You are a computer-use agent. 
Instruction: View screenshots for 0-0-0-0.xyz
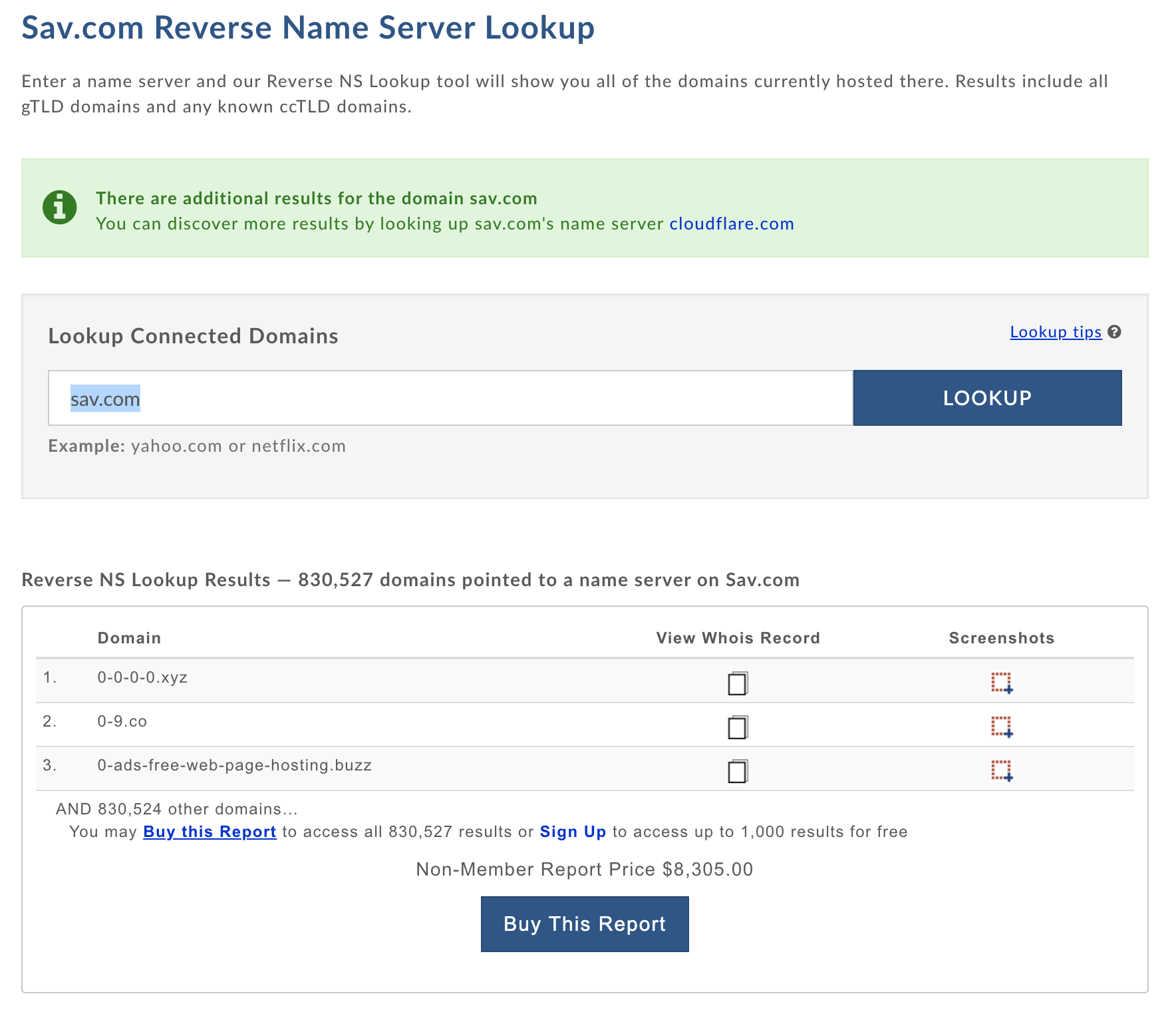pyautogui.click(x=1002, y=683)
